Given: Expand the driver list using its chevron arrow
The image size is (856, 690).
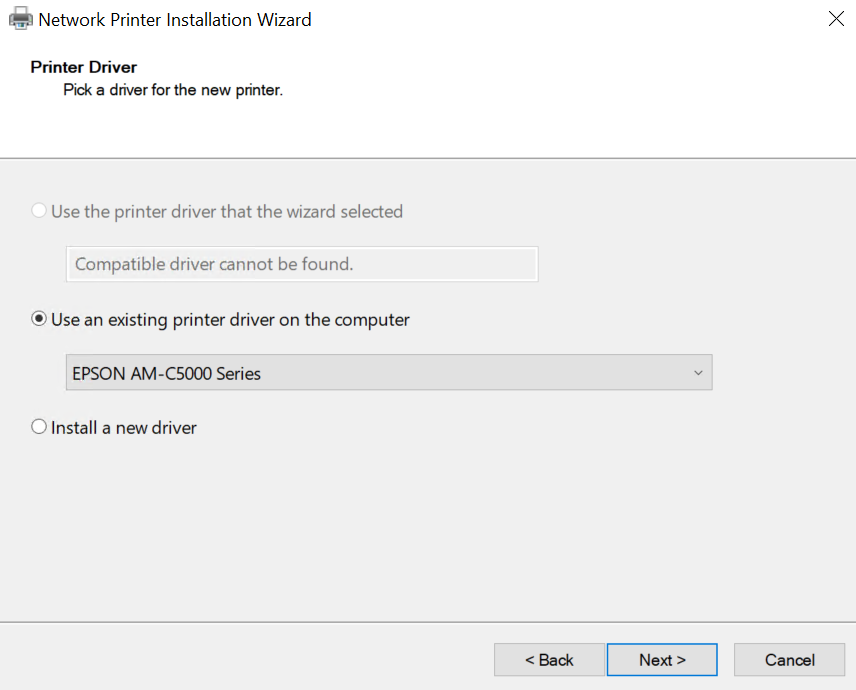Looking at the screenshot, I should (x=698, y=373).
